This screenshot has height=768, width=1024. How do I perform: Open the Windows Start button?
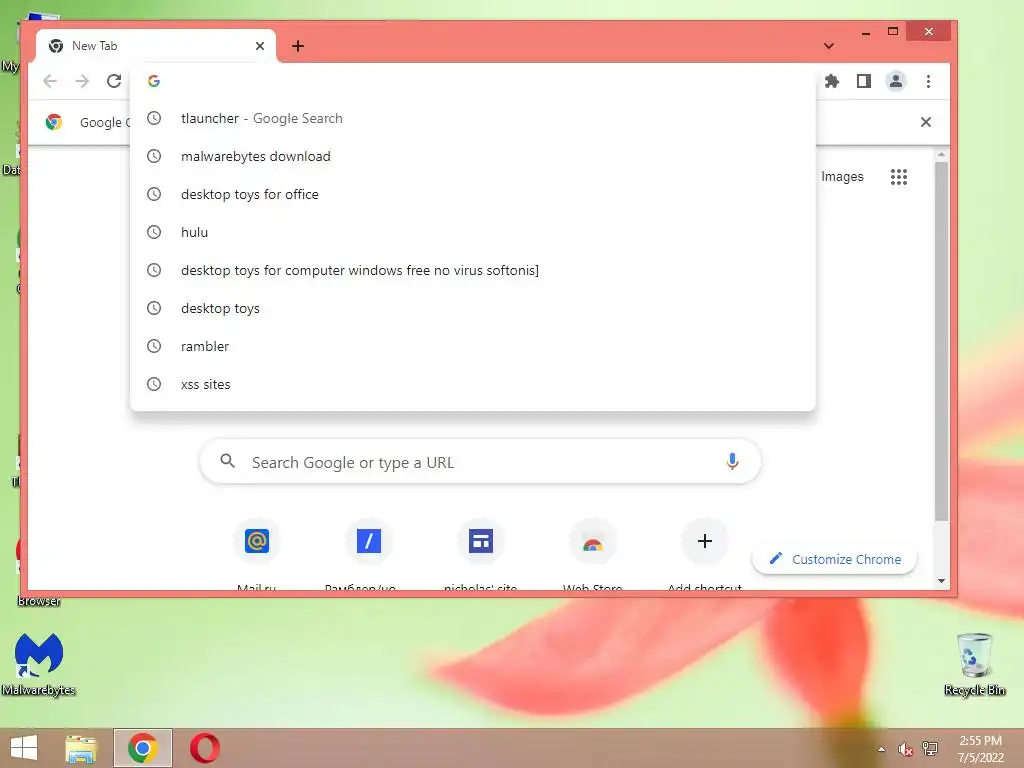coord(24,748)
